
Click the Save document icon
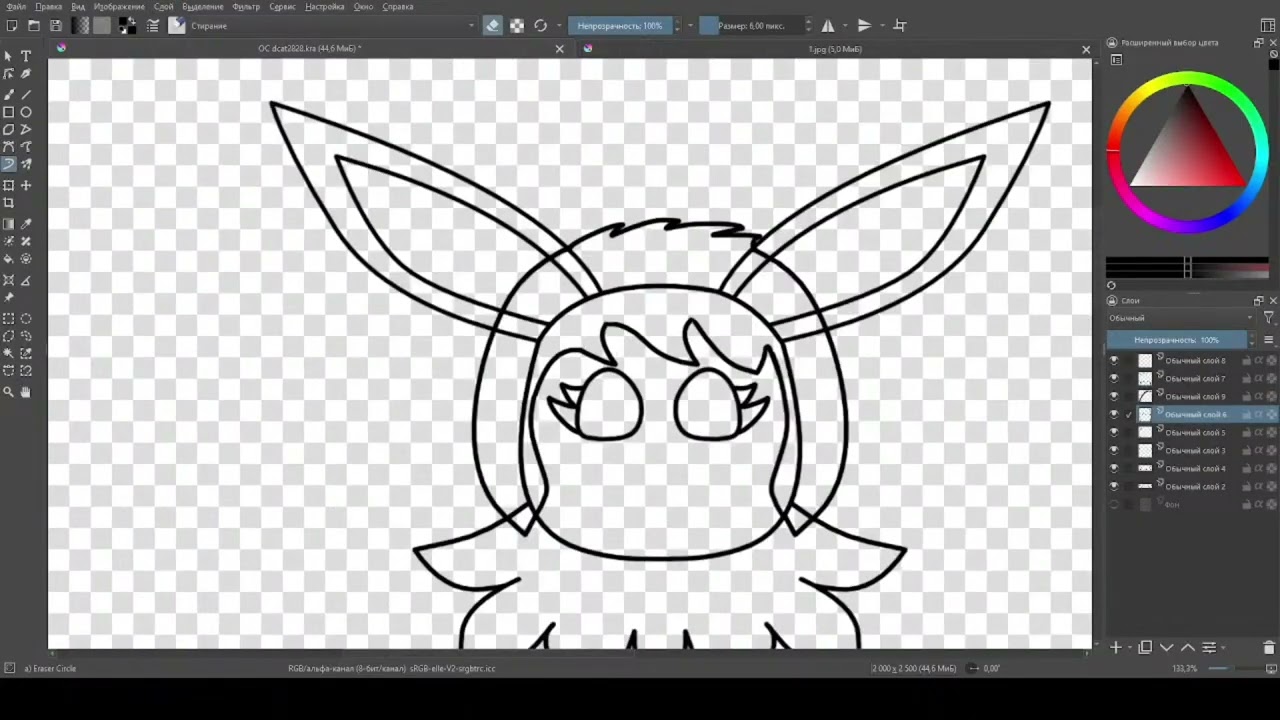56,26
